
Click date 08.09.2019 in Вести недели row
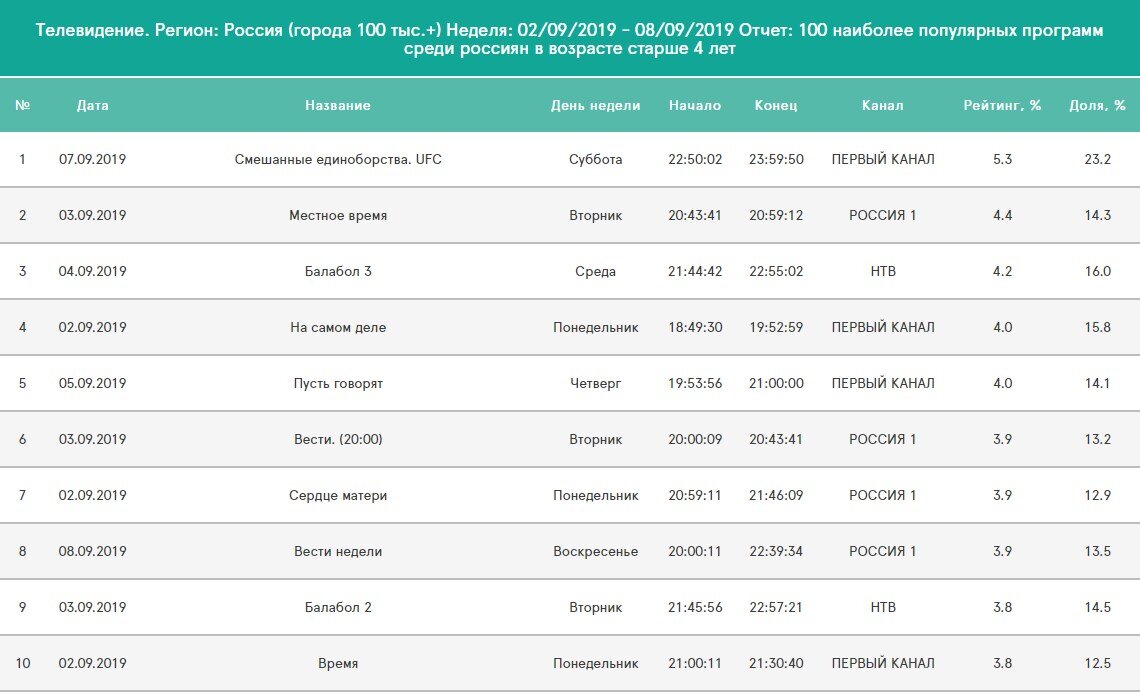click(92, 551)
